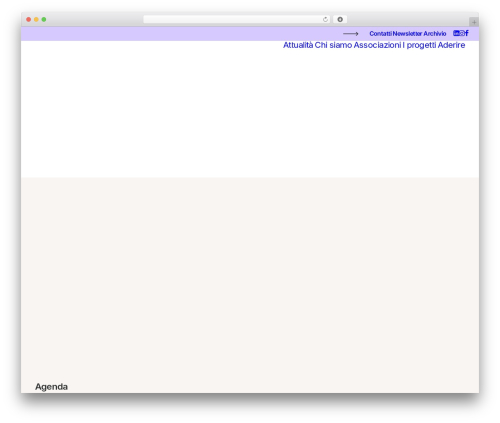
Task: Go to the Chi siamo menu item
Action: pos(333,45)
